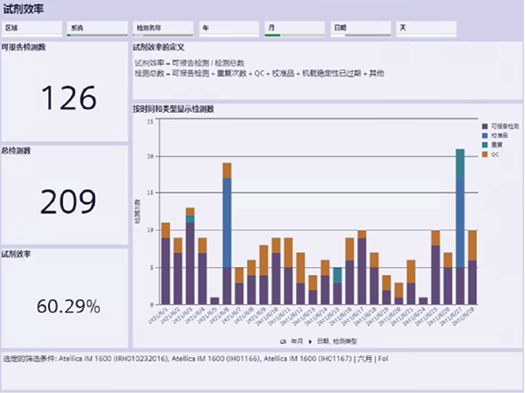Image resolution: width=525 pixels, height=393 pixels.
Task: Click the selected filters text at bottom
Action: 196,359
